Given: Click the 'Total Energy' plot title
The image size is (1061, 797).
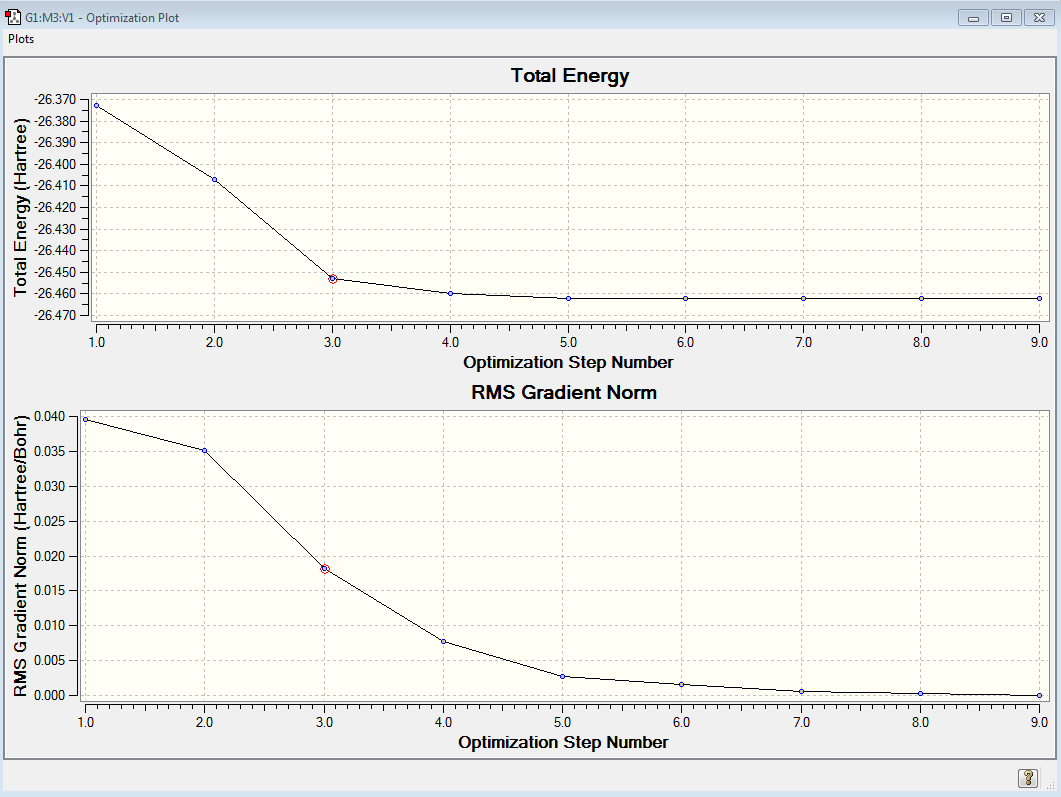Looking at the screenshot, I should (570, 76).
